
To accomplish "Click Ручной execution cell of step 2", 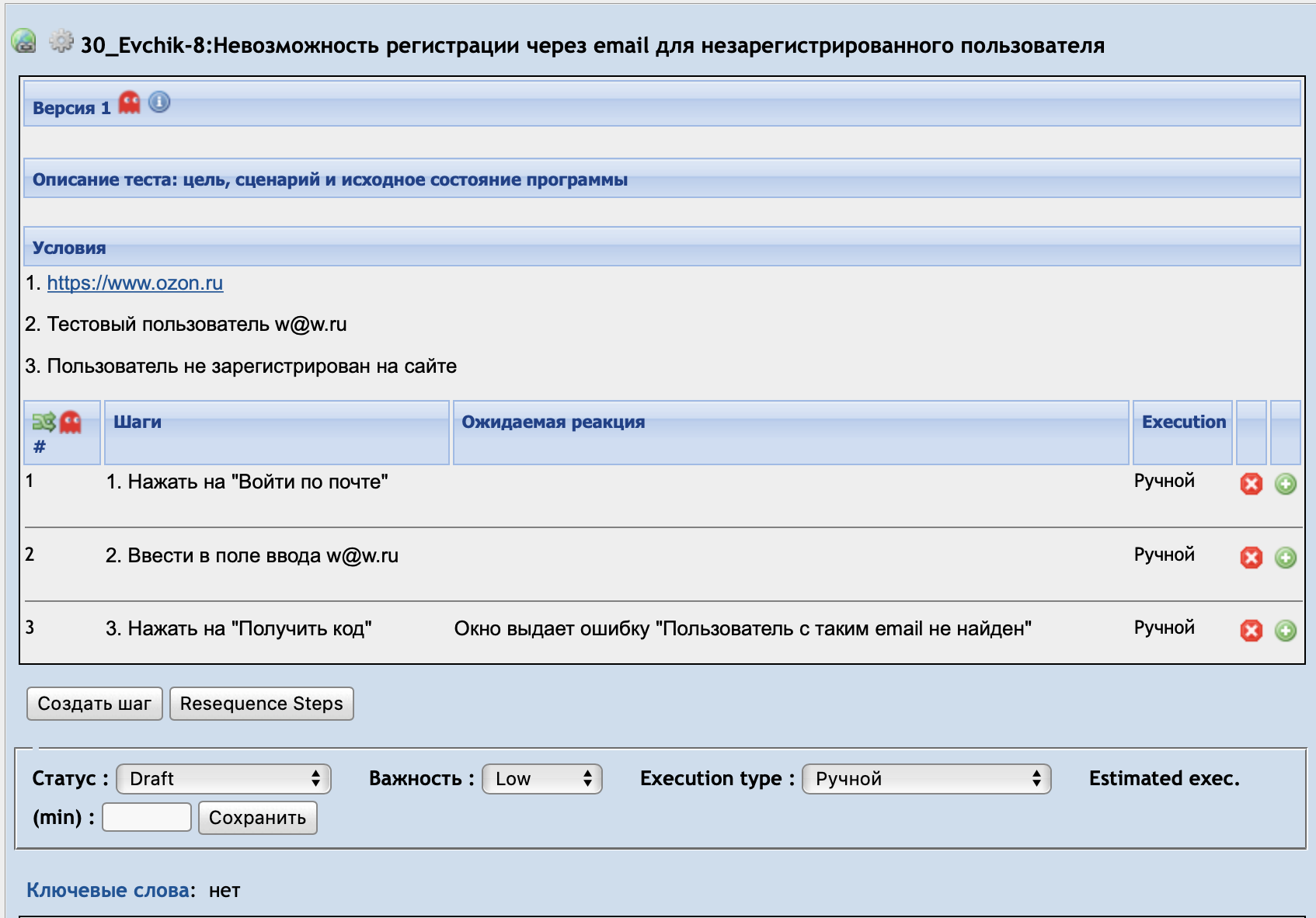I will point(1165,555).
